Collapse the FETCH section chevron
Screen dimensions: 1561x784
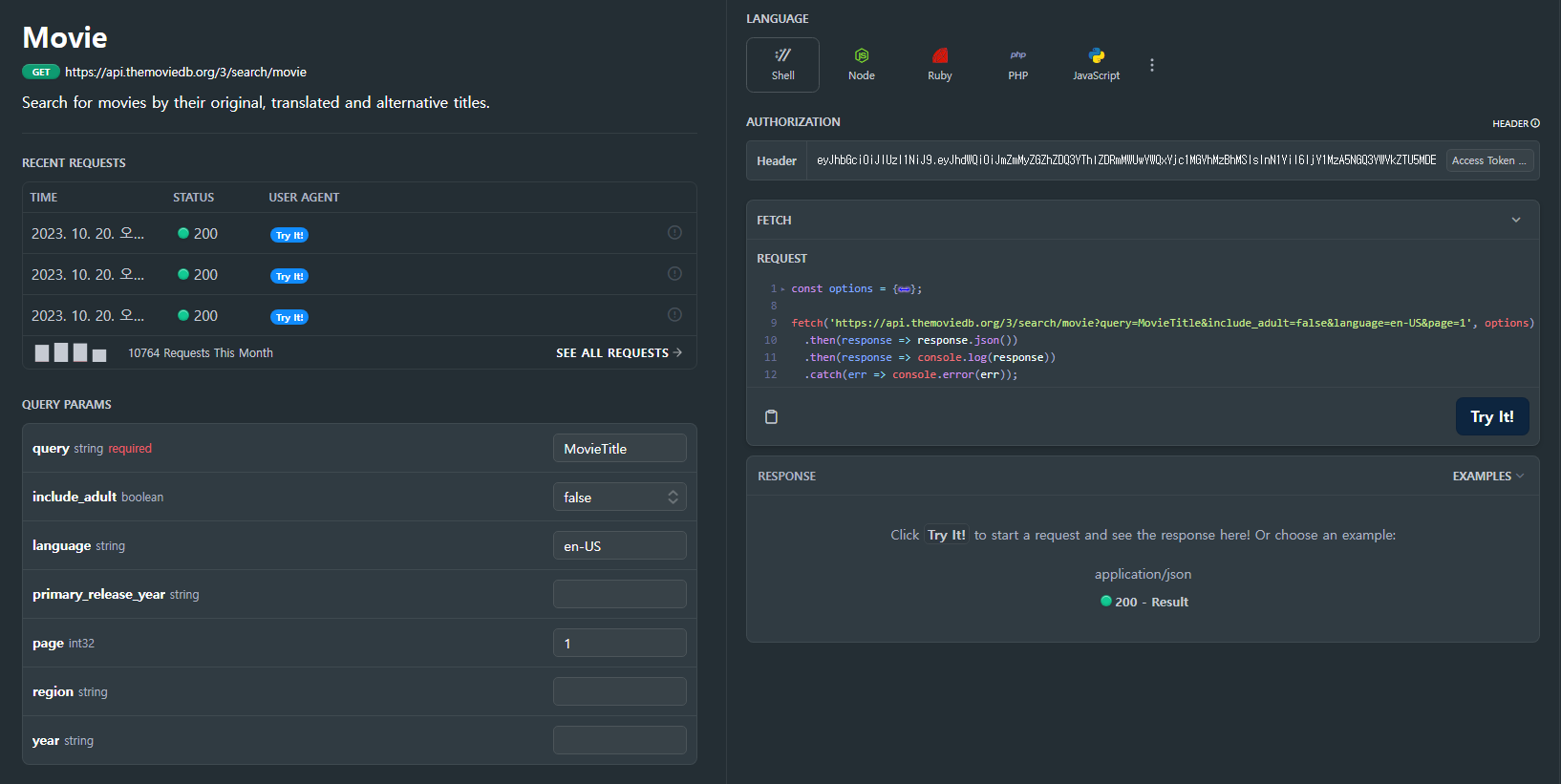click(x=1516, y=220)
